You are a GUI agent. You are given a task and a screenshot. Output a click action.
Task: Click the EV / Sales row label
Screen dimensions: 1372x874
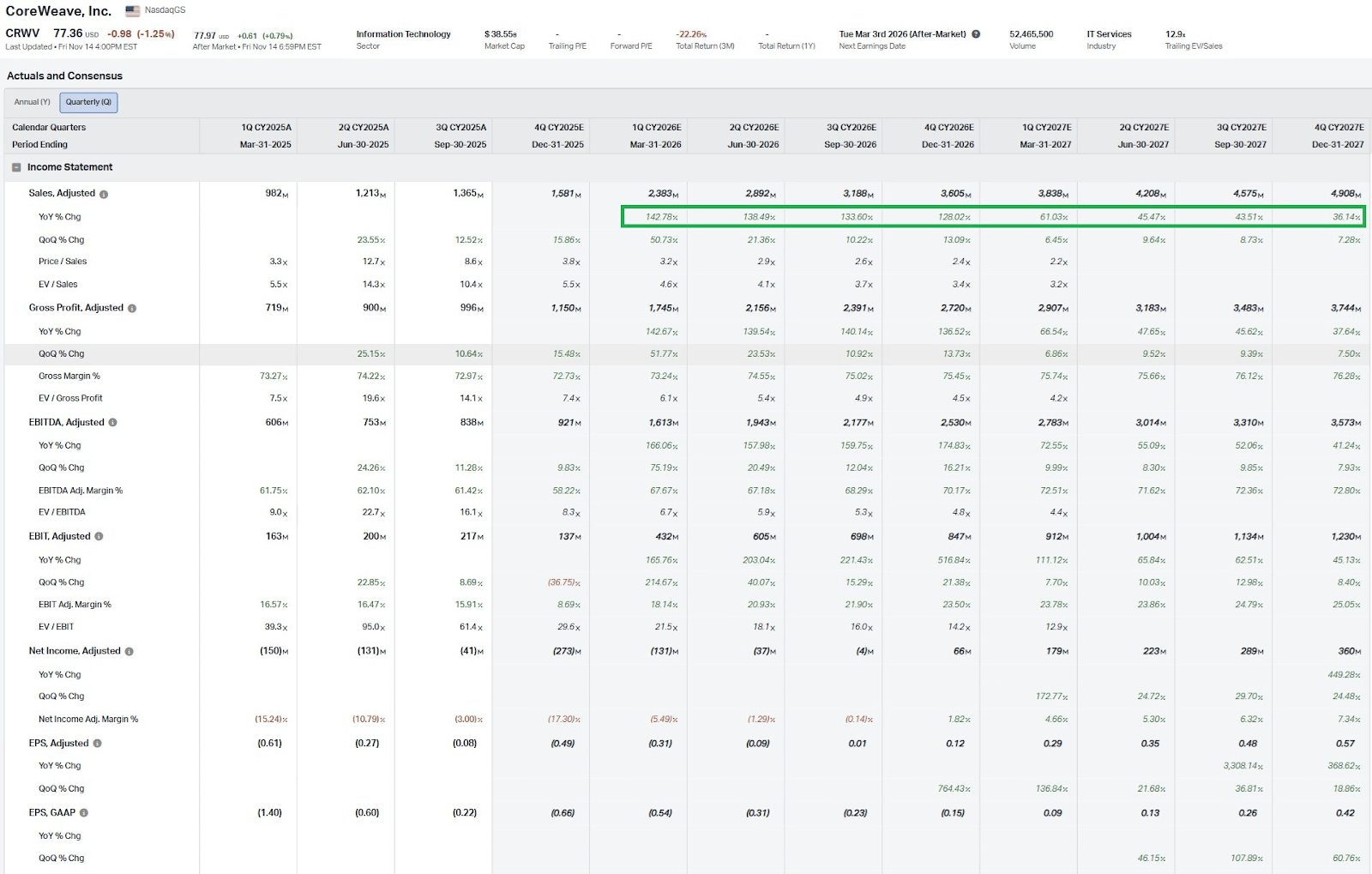[57, 285]
